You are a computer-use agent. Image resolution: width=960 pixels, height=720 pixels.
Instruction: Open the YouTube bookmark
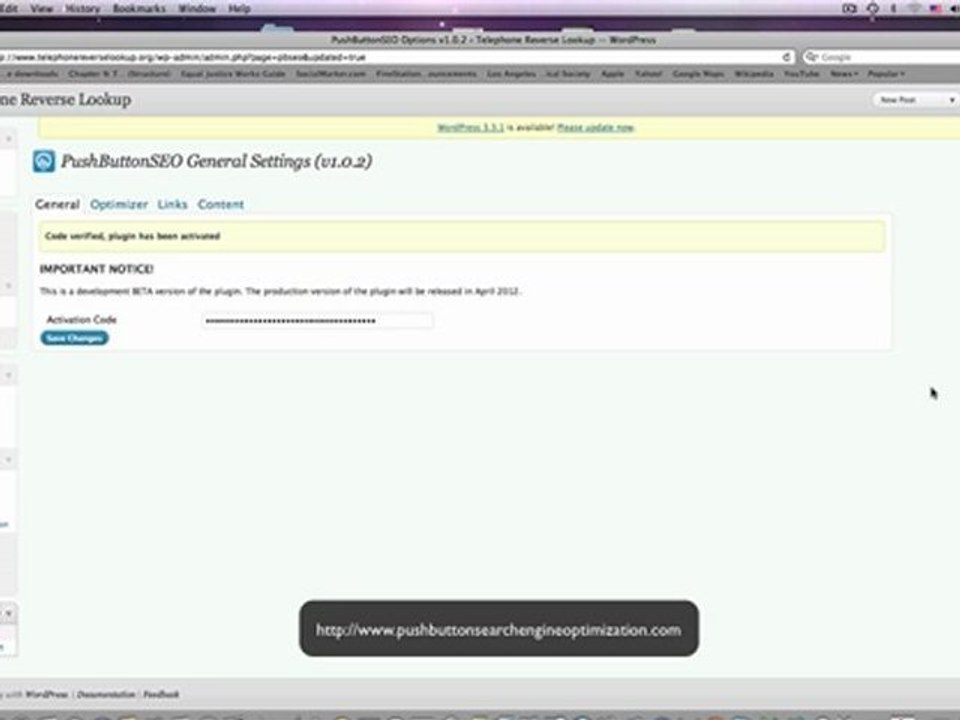tap(801, 73)
